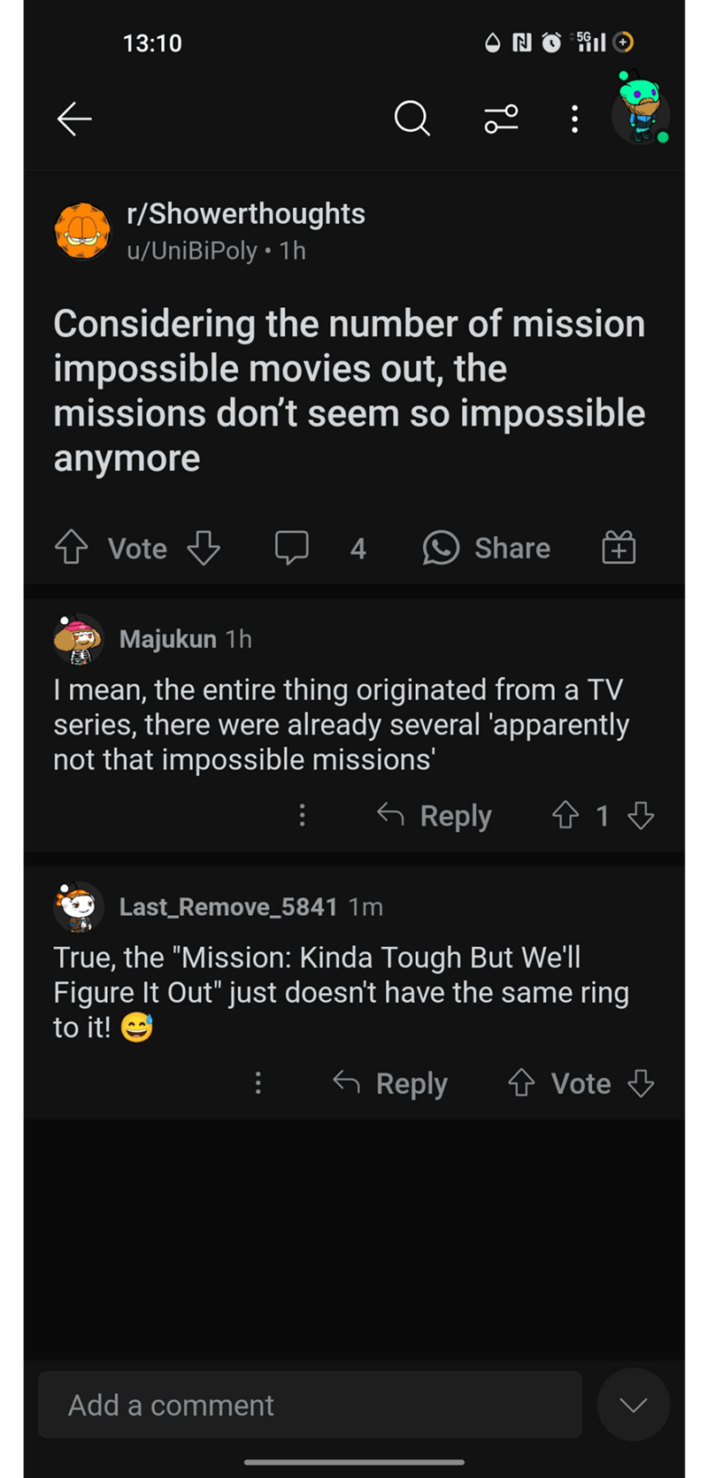Open more options on Last_Remove_5841's comment

[258, 1083]
